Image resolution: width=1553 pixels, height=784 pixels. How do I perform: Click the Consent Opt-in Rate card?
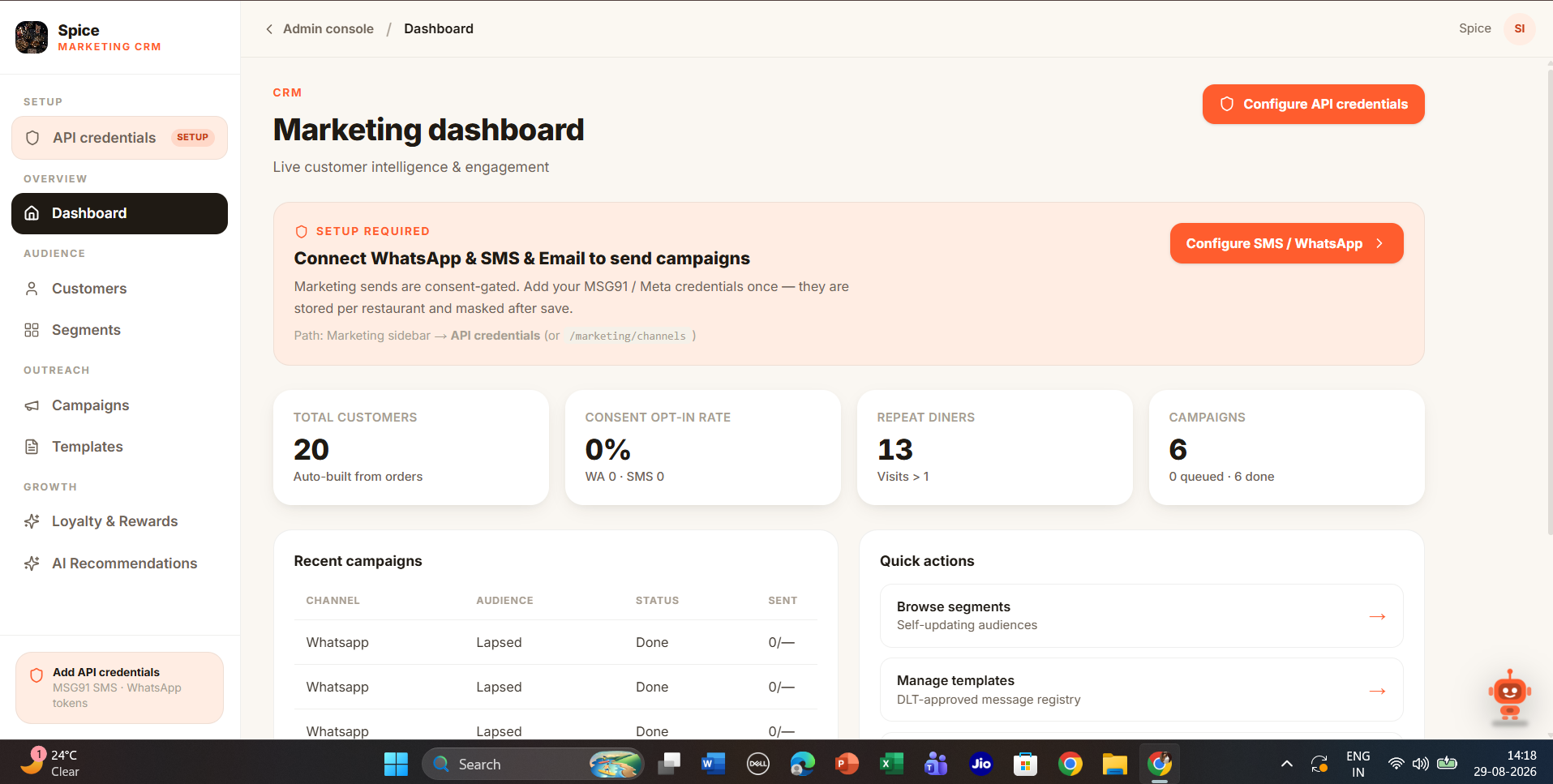[703, 448]
